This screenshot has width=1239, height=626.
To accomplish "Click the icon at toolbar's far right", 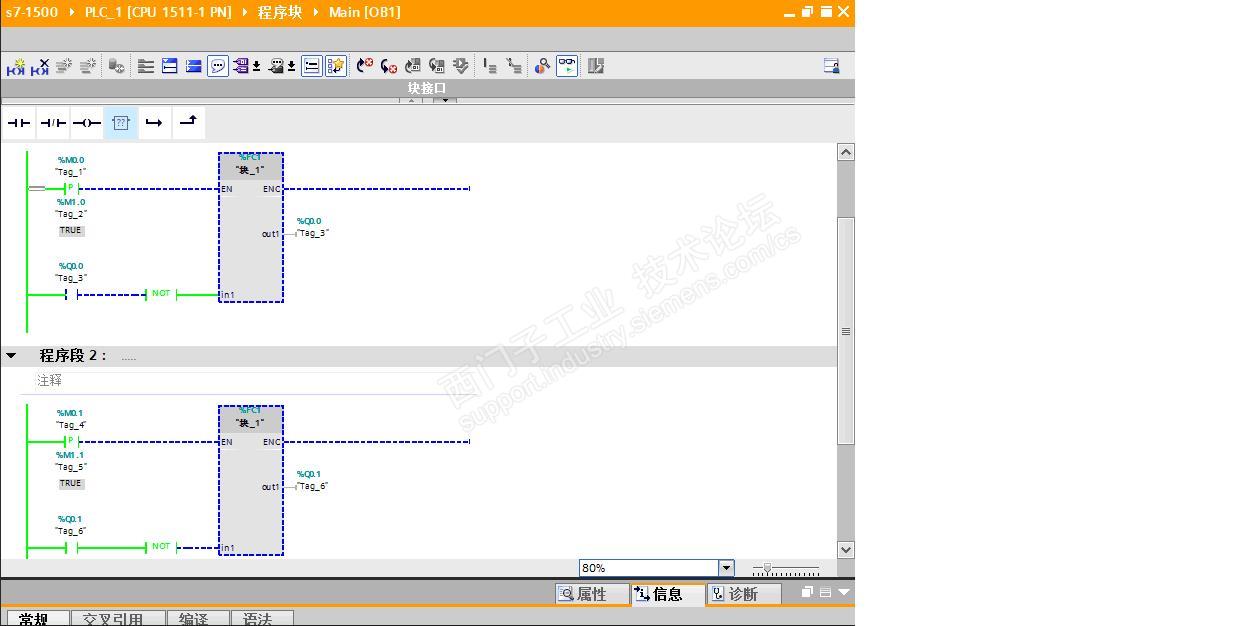I will click(831, 66).
